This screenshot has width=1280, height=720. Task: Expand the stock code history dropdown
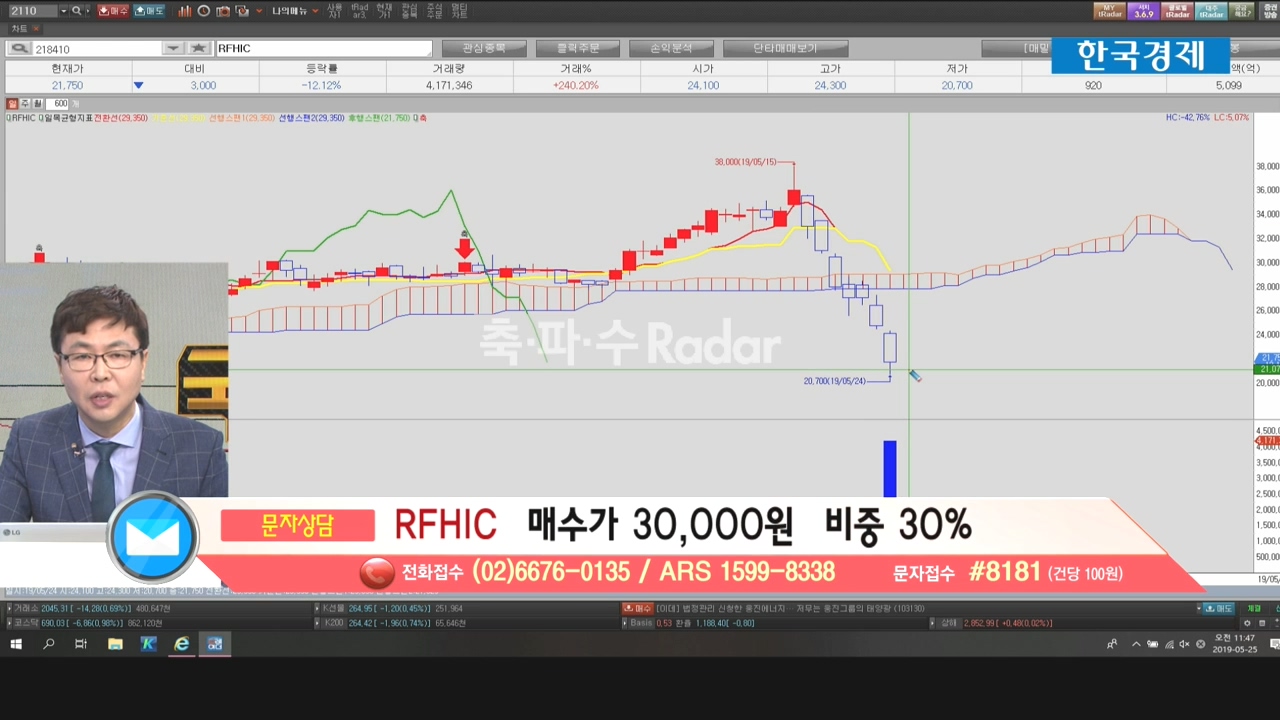[173, 48]
